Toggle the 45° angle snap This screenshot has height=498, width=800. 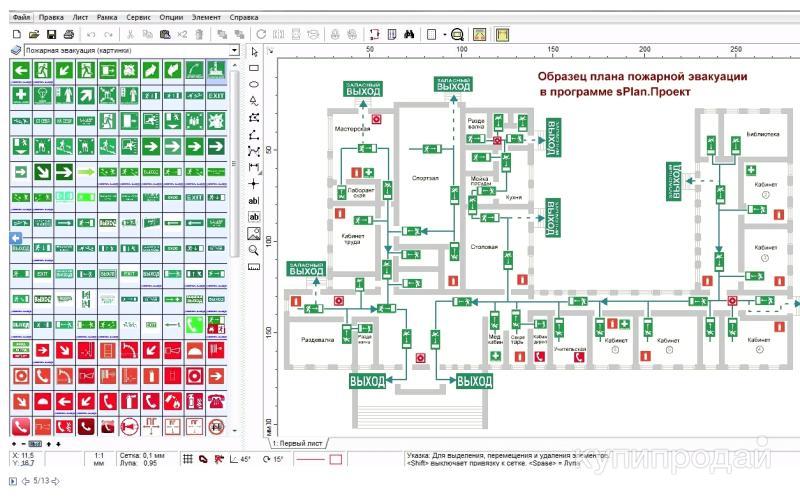click(x=240, y=459)
